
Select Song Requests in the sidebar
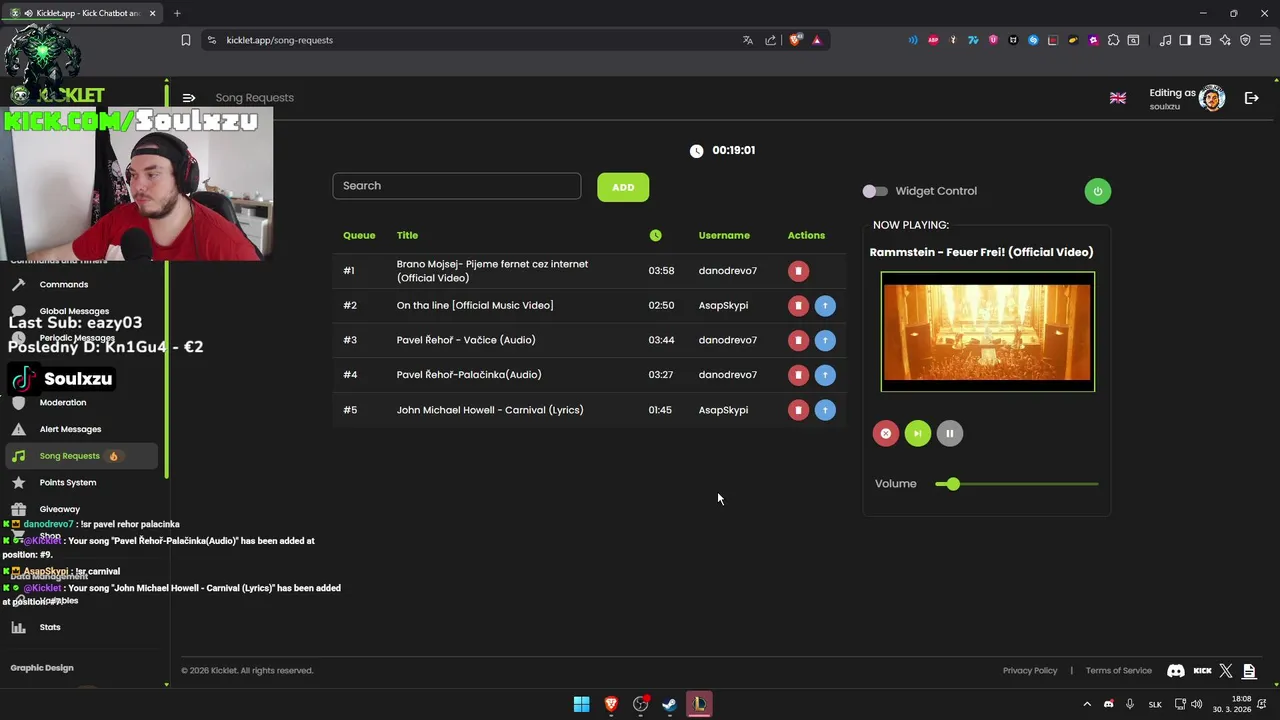(x=80, y=456)
